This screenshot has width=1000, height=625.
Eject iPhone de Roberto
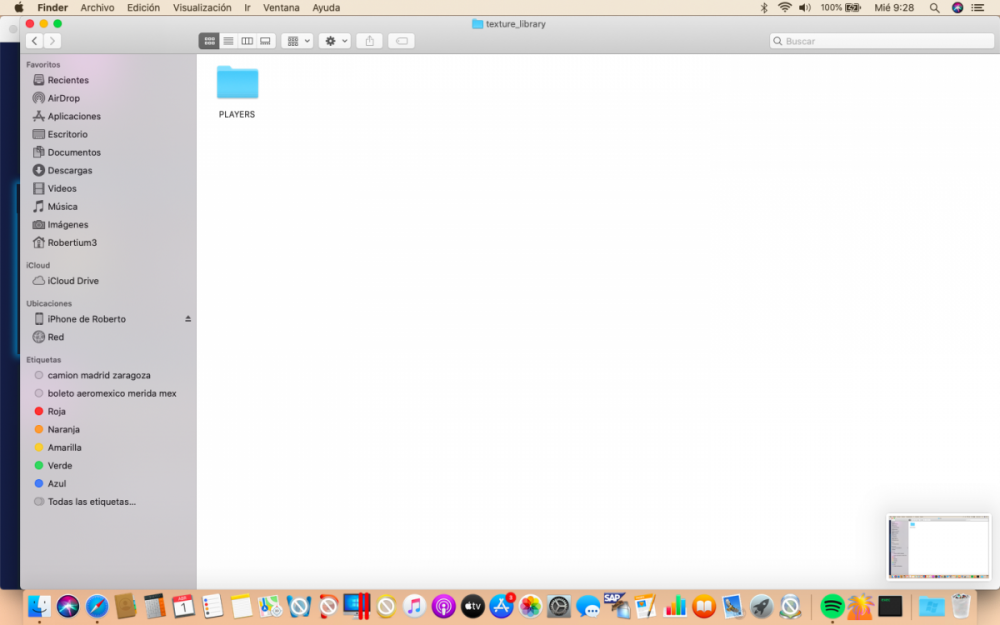(x=188, y=319)
